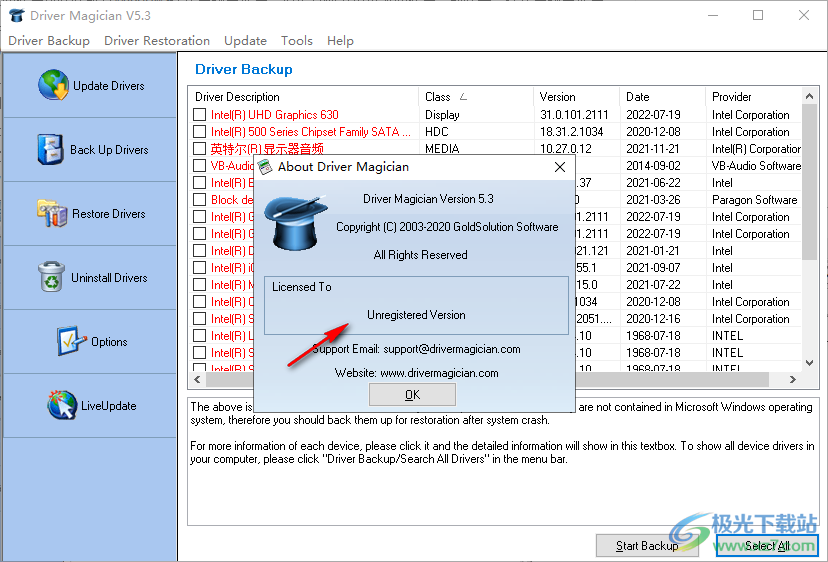Tick the checkbox in the 2021-01-21 row
The image size is (828, 562).
click(200, 250)
